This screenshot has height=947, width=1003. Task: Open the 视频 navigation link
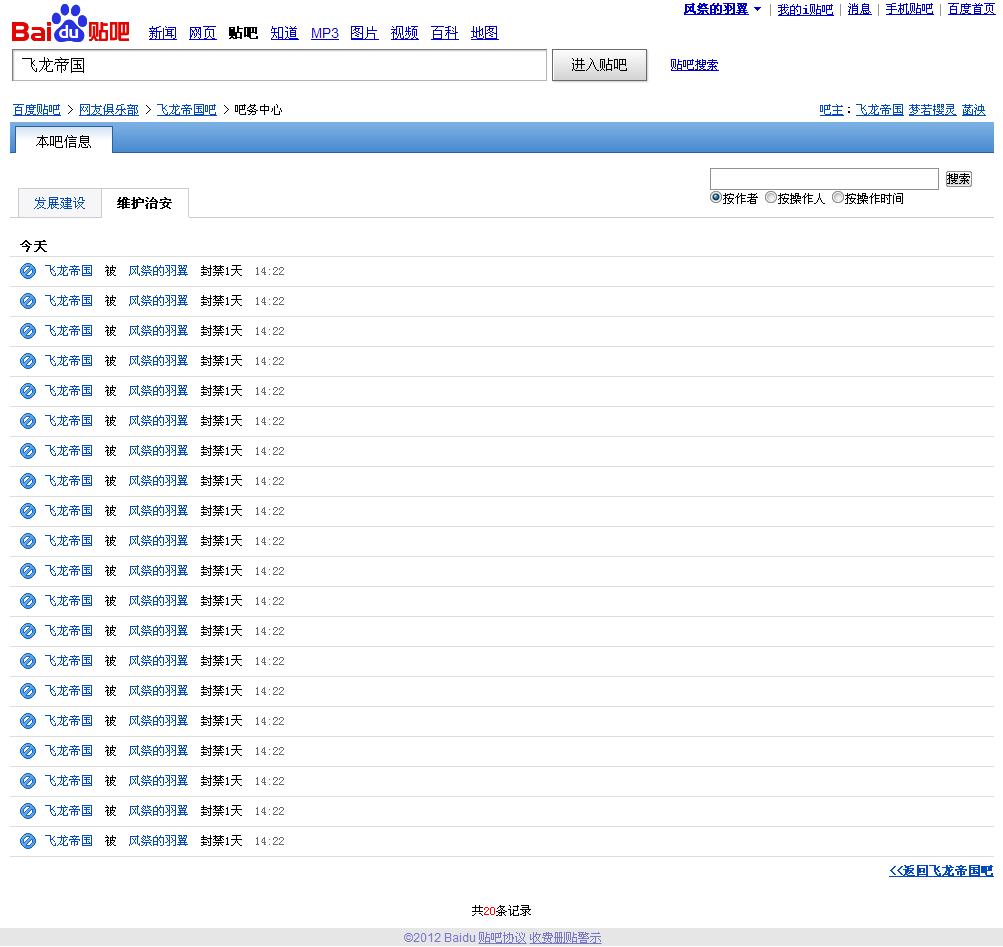point(404,33)
